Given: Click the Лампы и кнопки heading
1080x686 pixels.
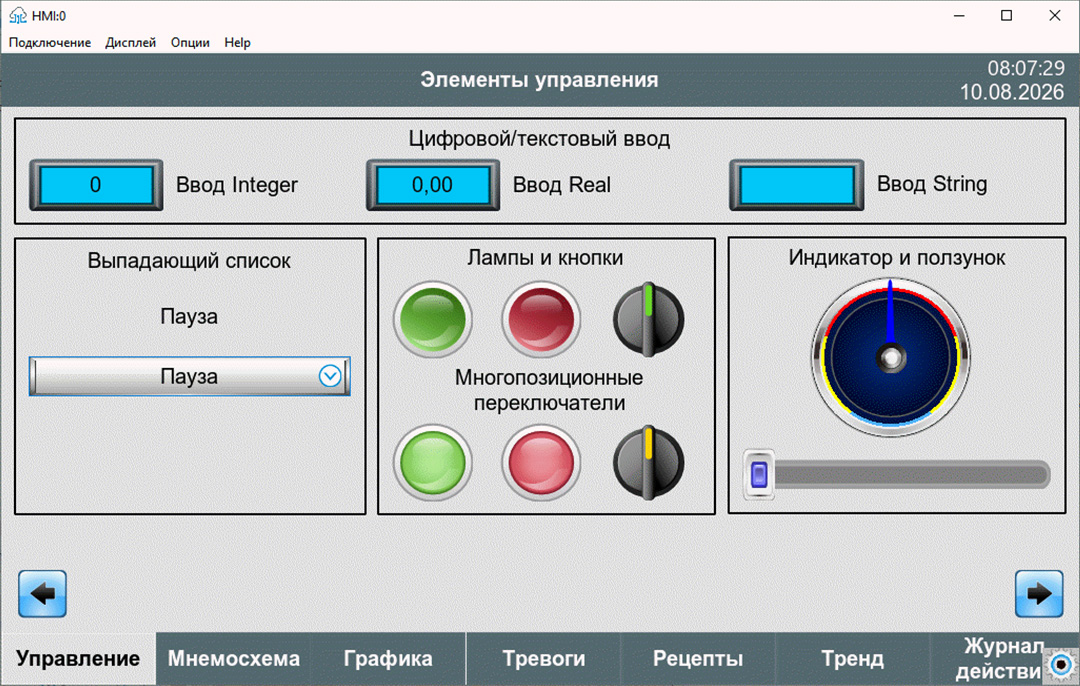Looking at the screenshot, I should click(545, 258).
